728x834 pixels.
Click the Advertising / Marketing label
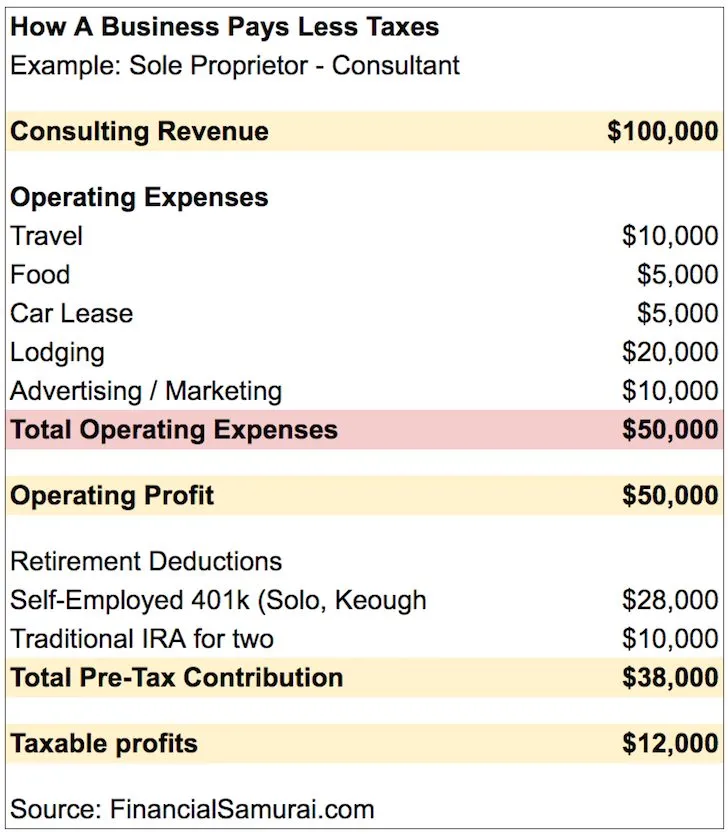(146, 391)
